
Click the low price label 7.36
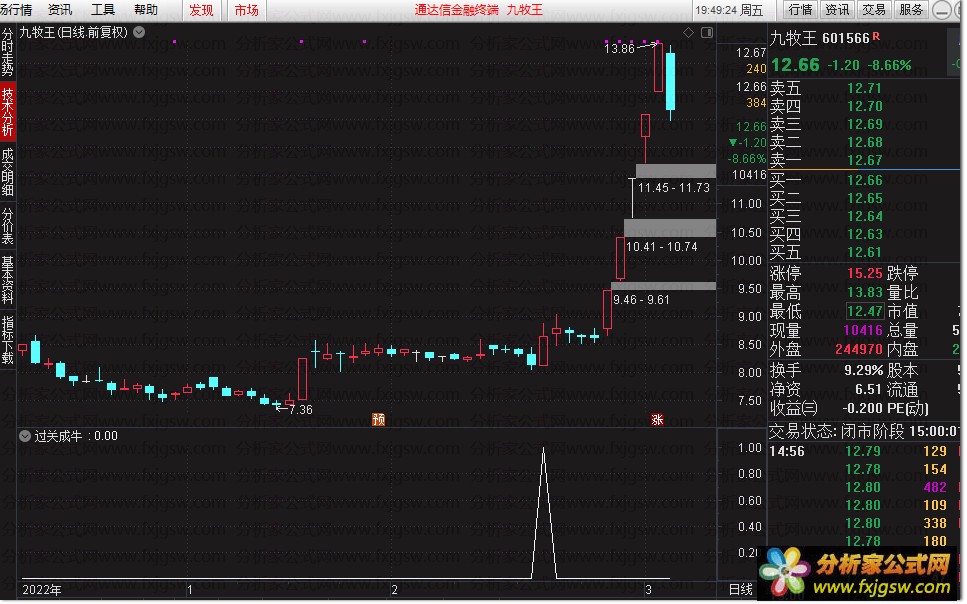[300, 410]
